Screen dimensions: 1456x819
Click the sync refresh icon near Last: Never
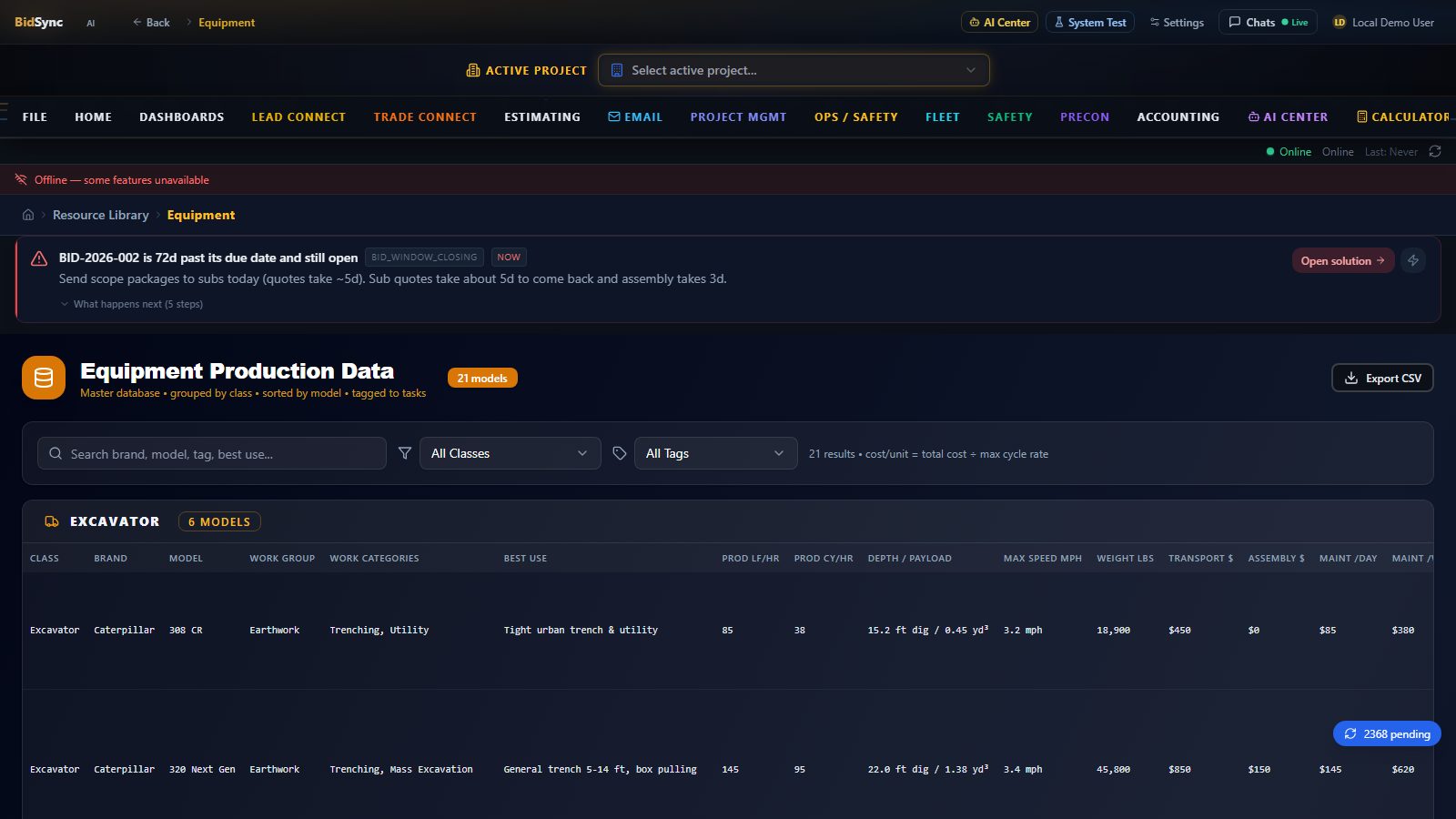coord(1435,151)
